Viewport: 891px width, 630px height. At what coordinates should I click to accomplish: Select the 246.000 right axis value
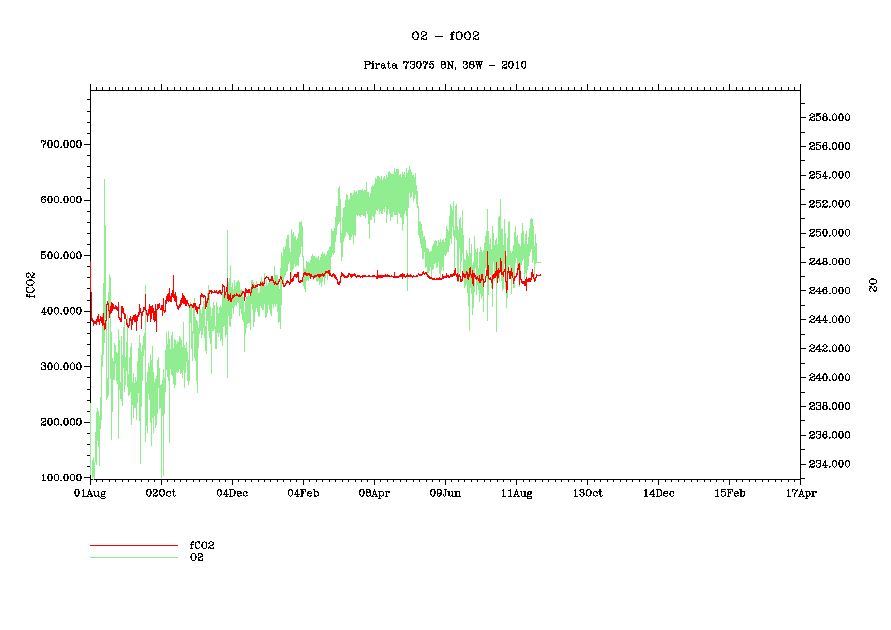(x=829, y=291)
